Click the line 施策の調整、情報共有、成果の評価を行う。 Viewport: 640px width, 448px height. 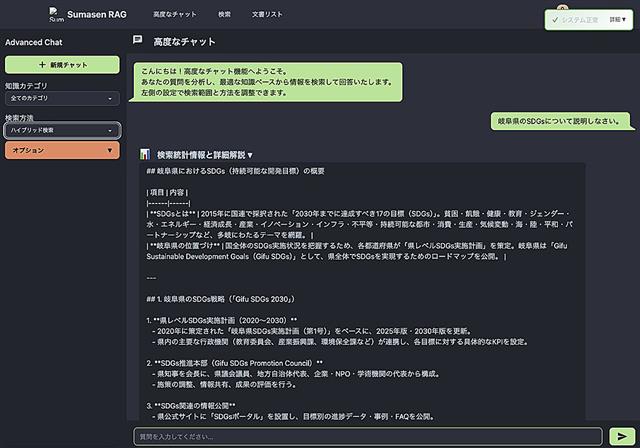point(224,384)
